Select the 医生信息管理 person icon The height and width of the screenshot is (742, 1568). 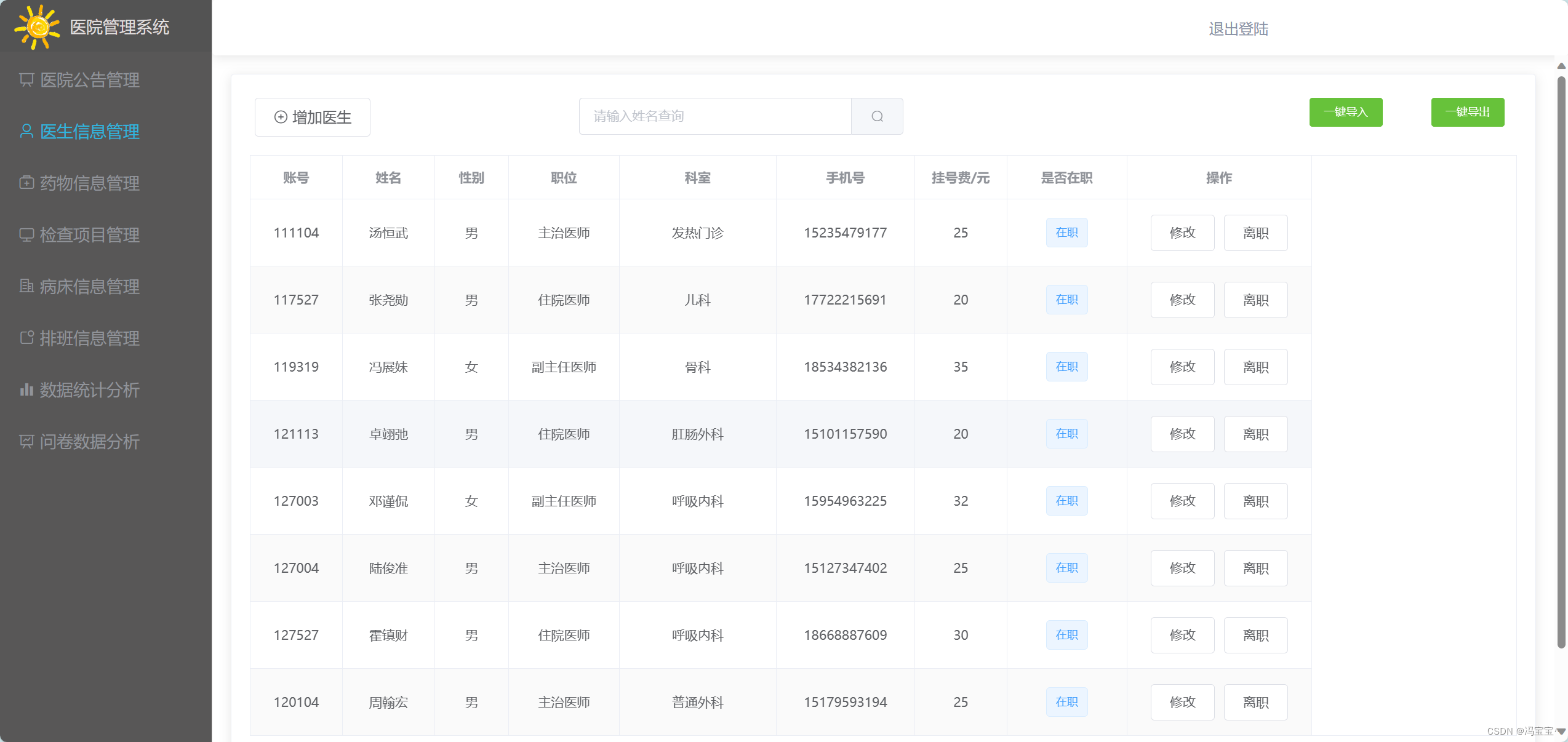click(x=26, y=131)
